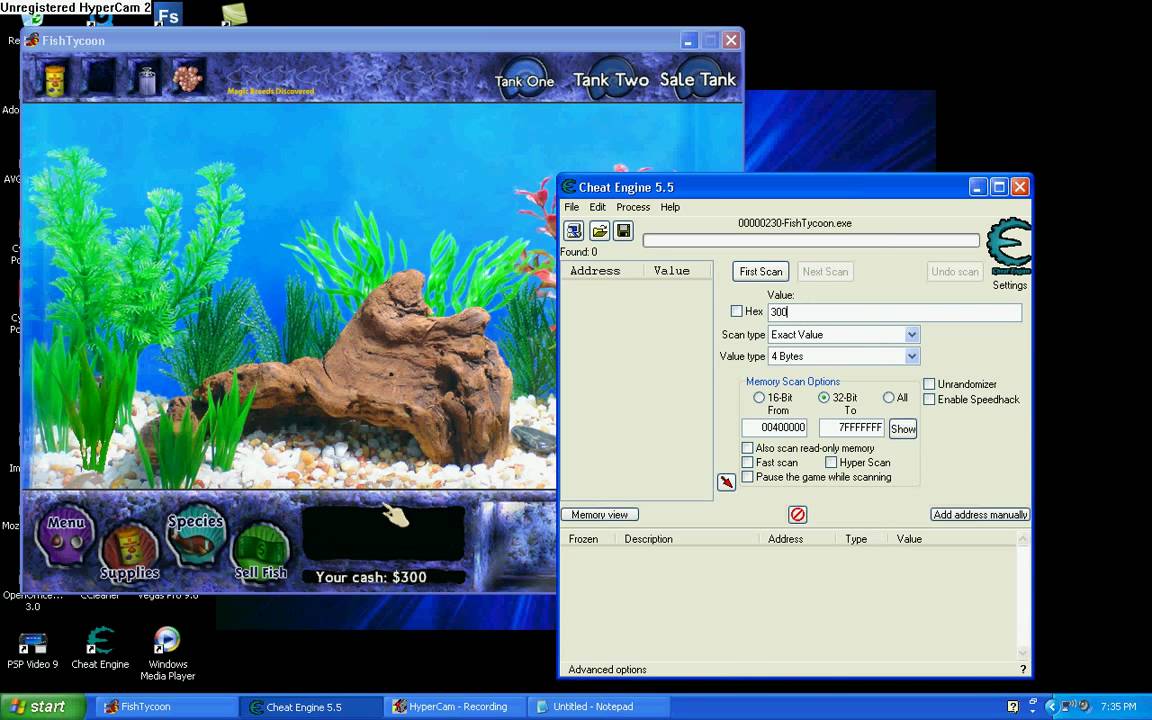The height and width of the screenshot is (720, 1152).
Task: Open the PSP Video 9 desktop shortcut
Action: point(32,650)
